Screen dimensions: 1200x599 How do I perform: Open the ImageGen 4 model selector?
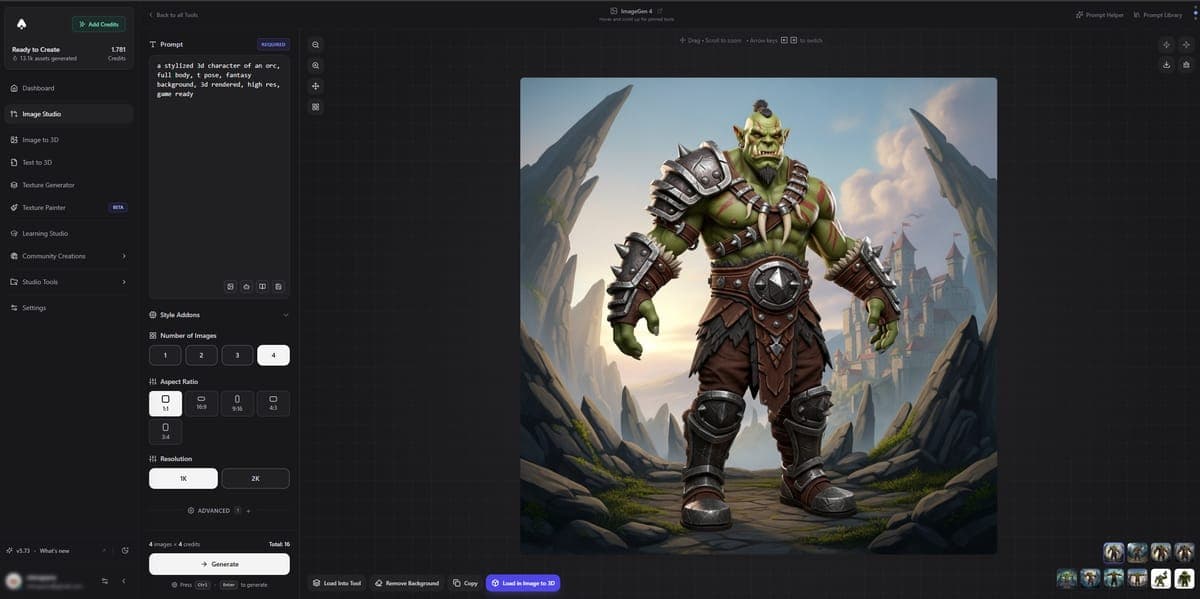636,10
